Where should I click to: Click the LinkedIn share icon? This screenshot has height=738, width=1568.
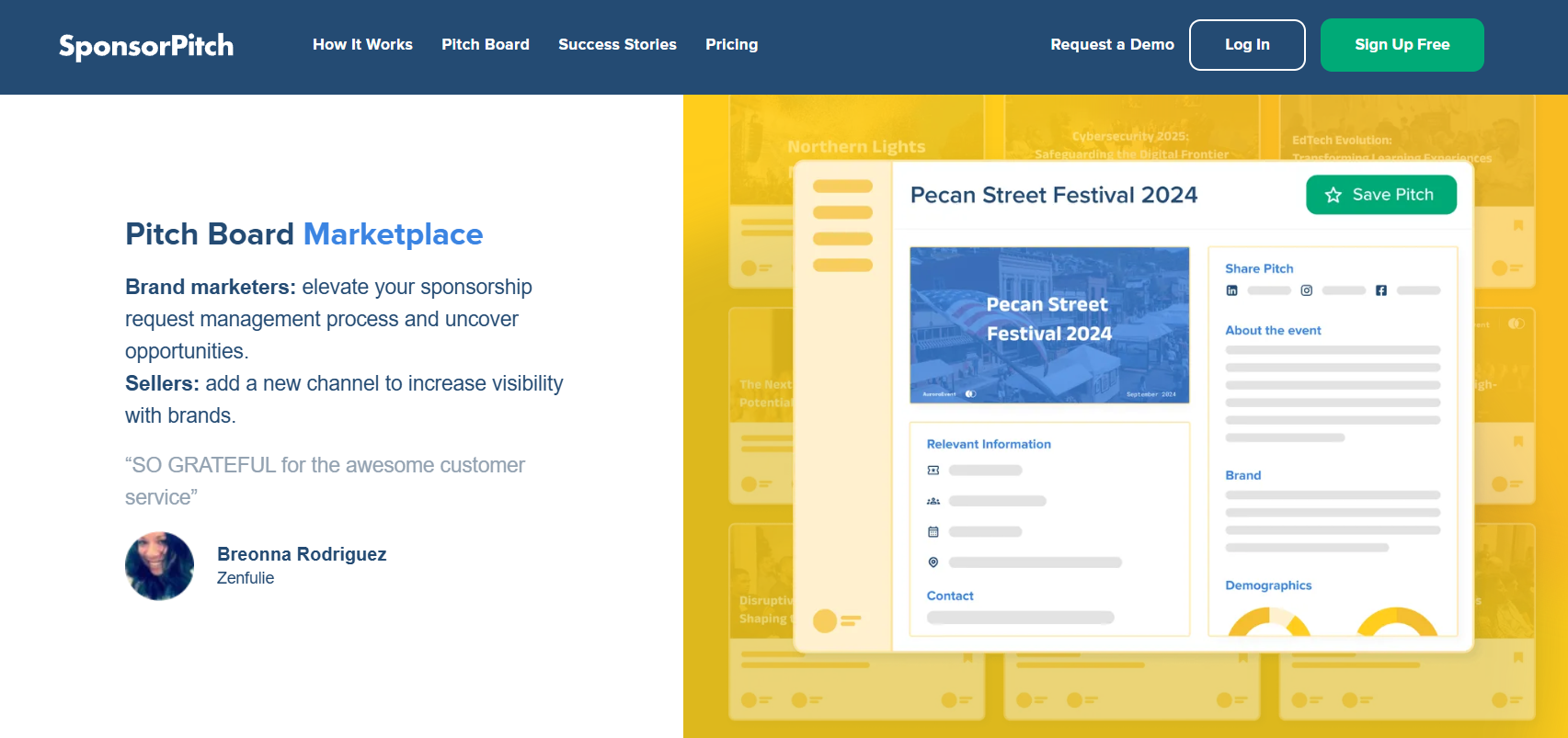tap(1231, 290)
